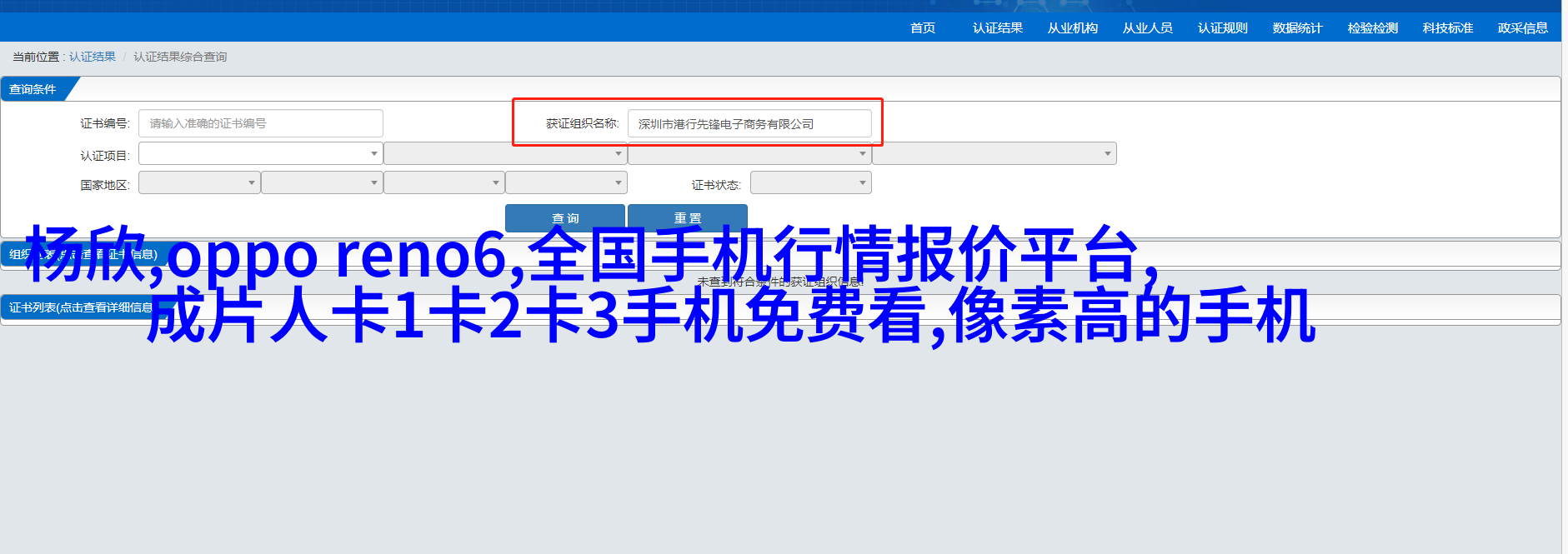Open the 证书状态 dropdown
This screenshot has width=1568, height=554.
point(811,182)
